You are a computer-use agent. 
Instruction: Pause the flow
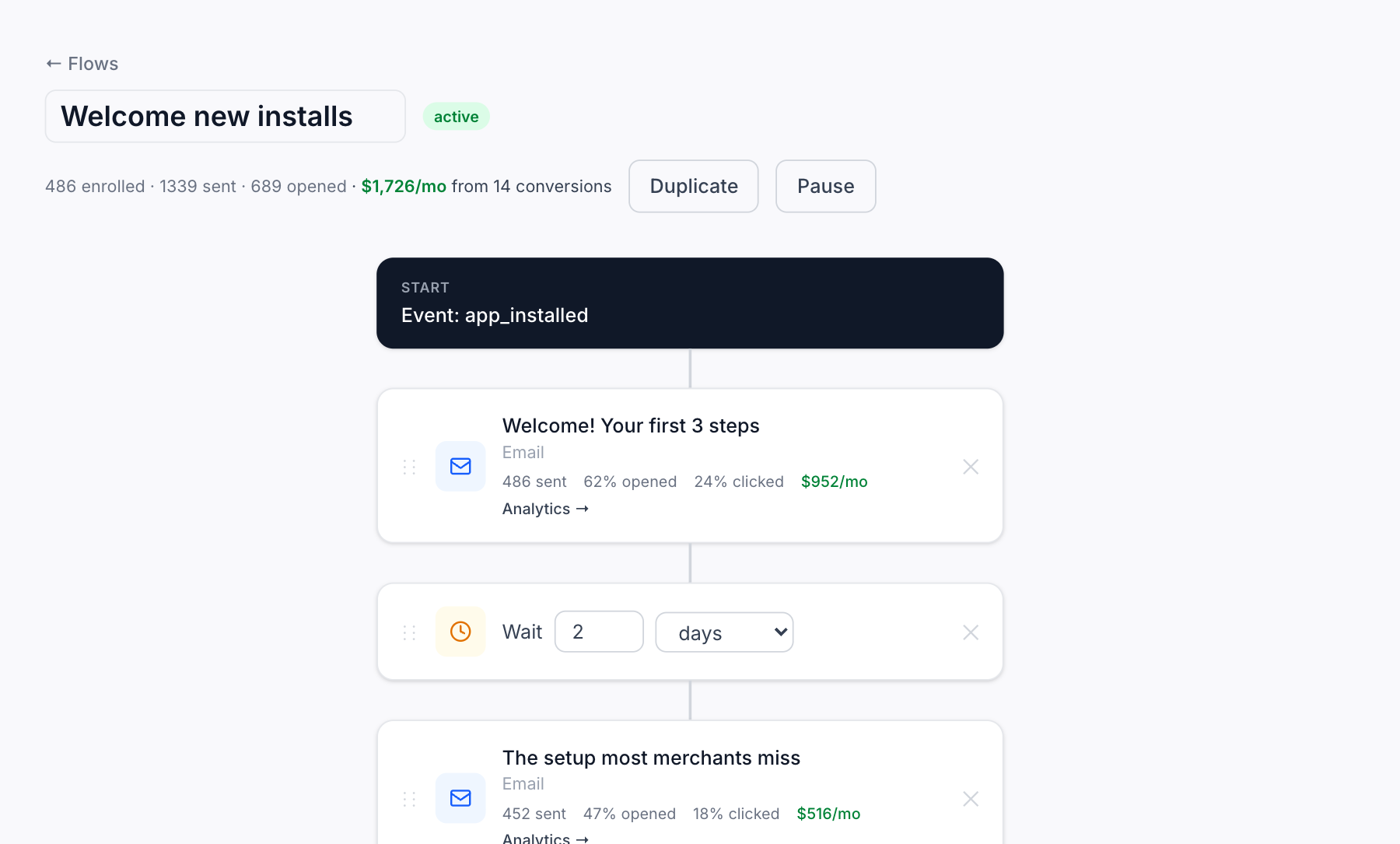click(x=825, y=186)
